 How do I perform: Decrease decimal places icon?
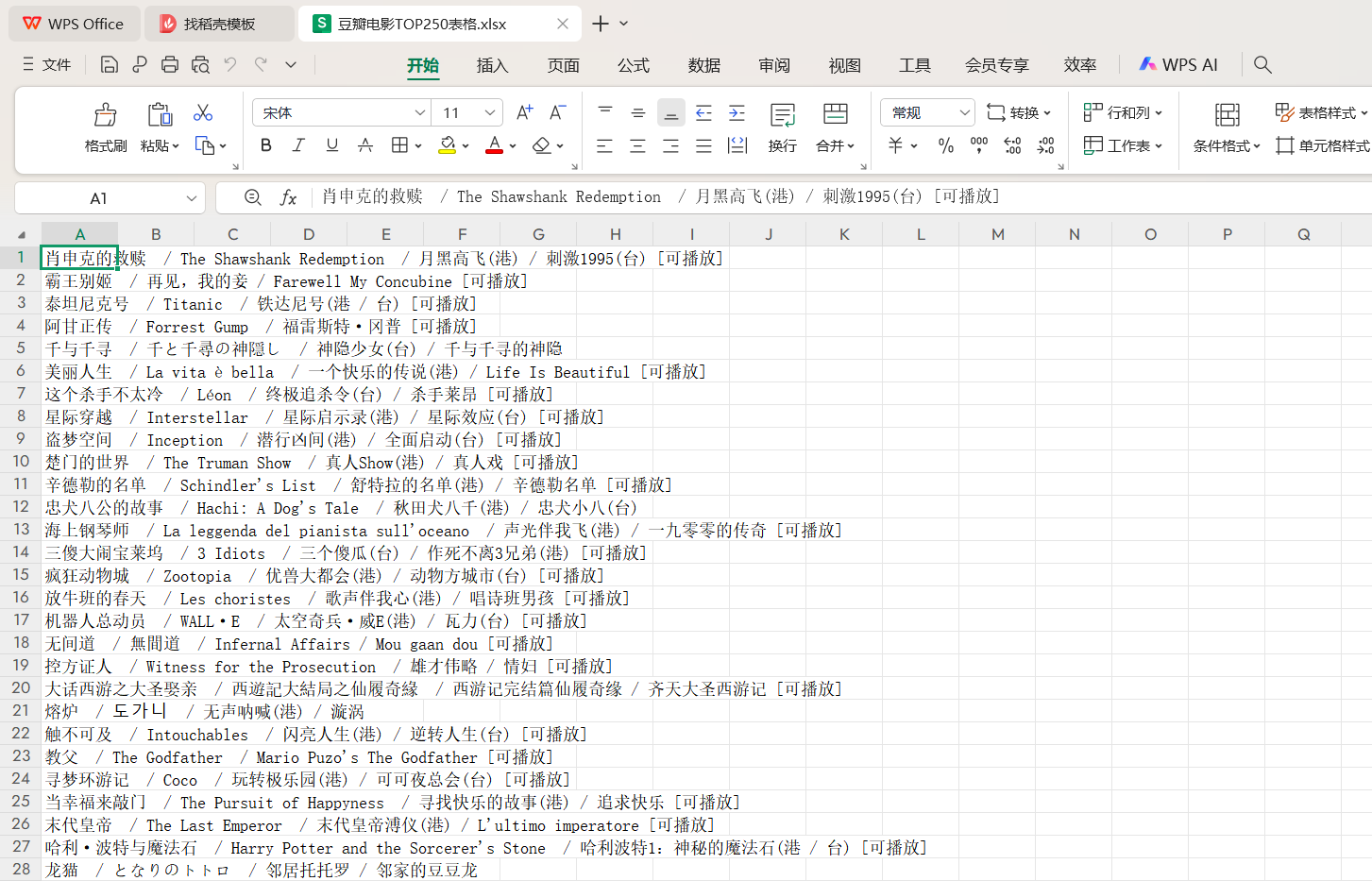1045,145
